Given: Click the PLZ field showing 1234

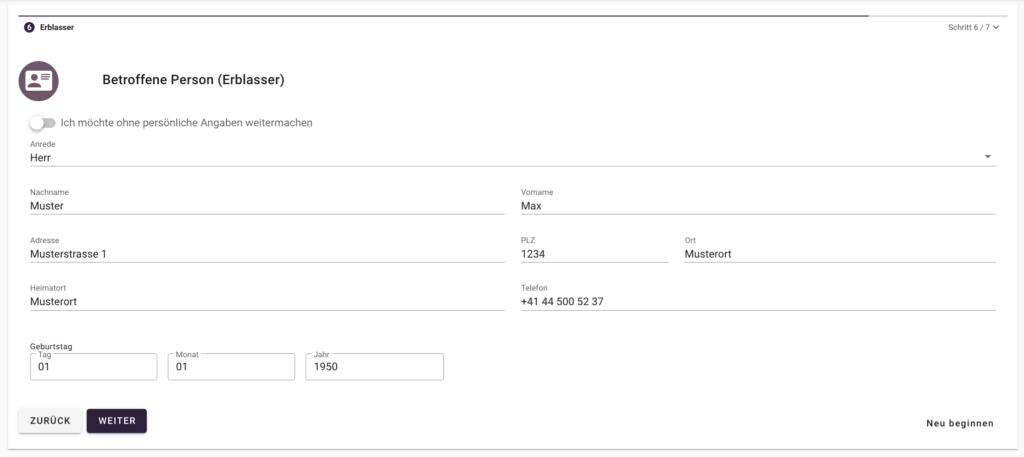Looking at the screenshot, I should point(593,254).
